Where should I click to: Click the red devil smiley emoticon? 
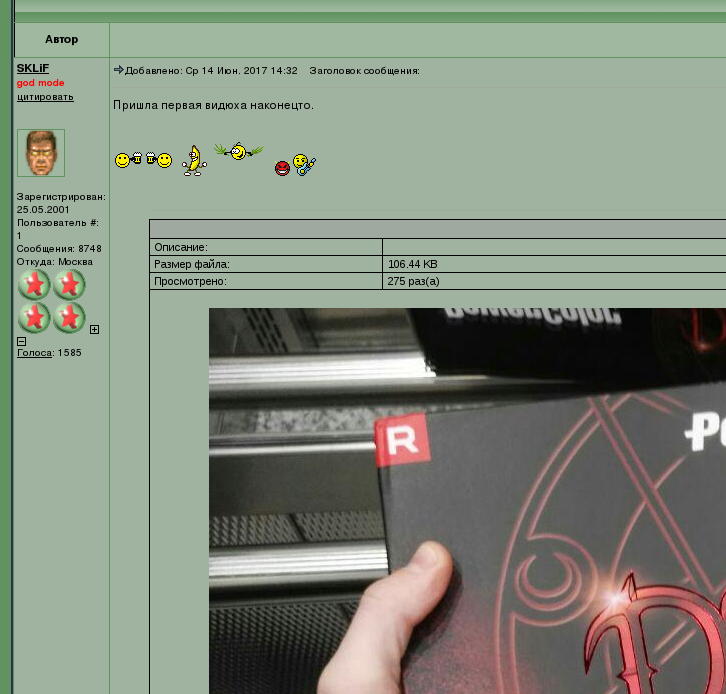pyautogui.click(x=282, y=168)
